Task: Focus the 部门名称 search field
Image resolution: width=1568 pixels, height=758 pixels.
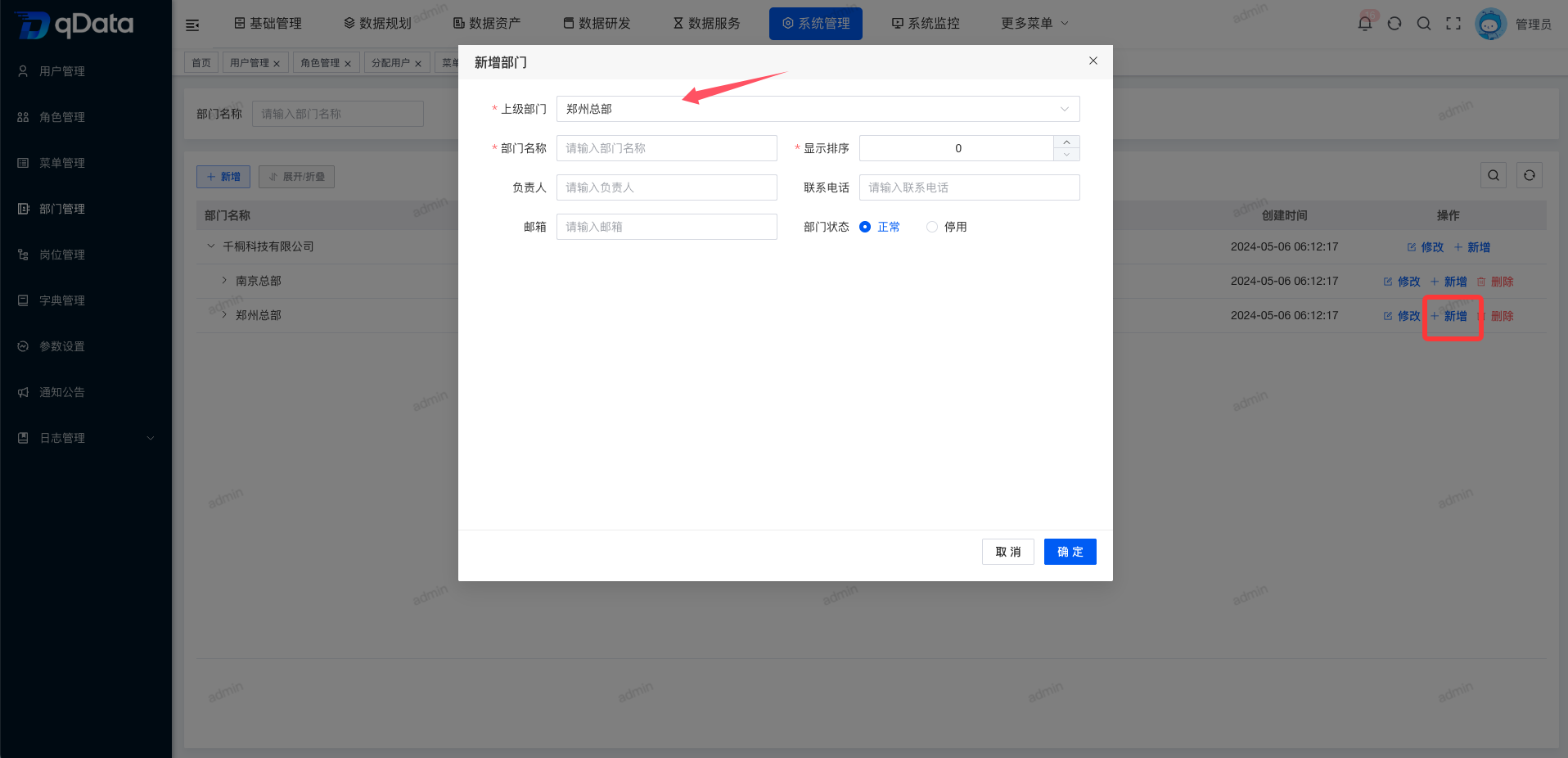Action: pyautogui.click(x=338, y=114)
